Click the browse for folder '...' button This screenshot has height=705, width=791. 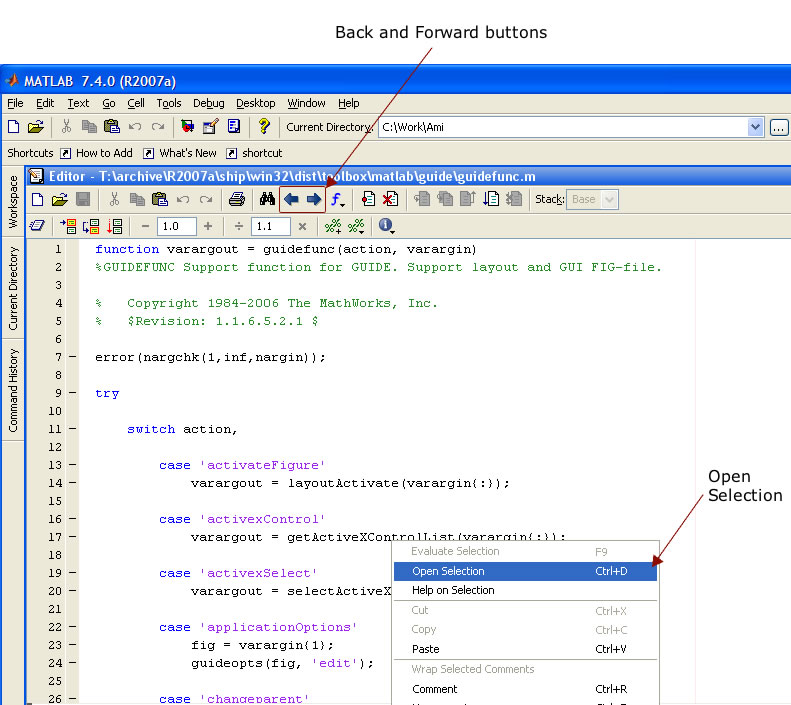point(779,127)
